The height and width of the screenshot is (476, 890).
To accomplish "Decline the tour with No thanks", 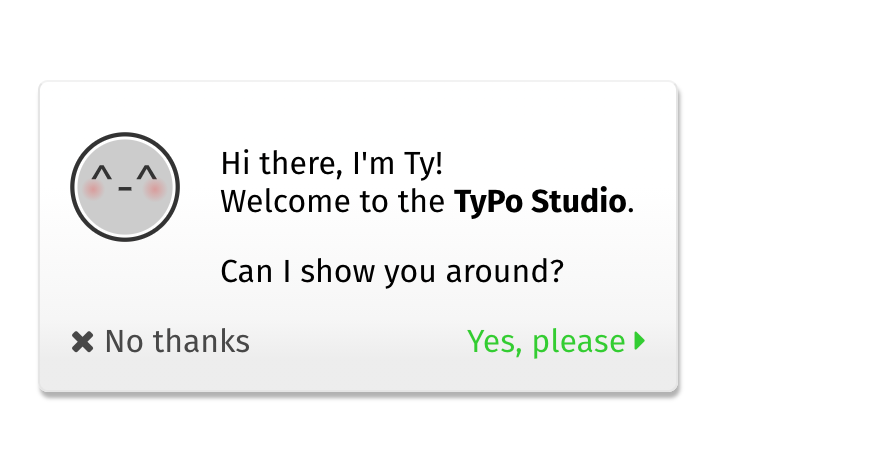I will [161, 342].
